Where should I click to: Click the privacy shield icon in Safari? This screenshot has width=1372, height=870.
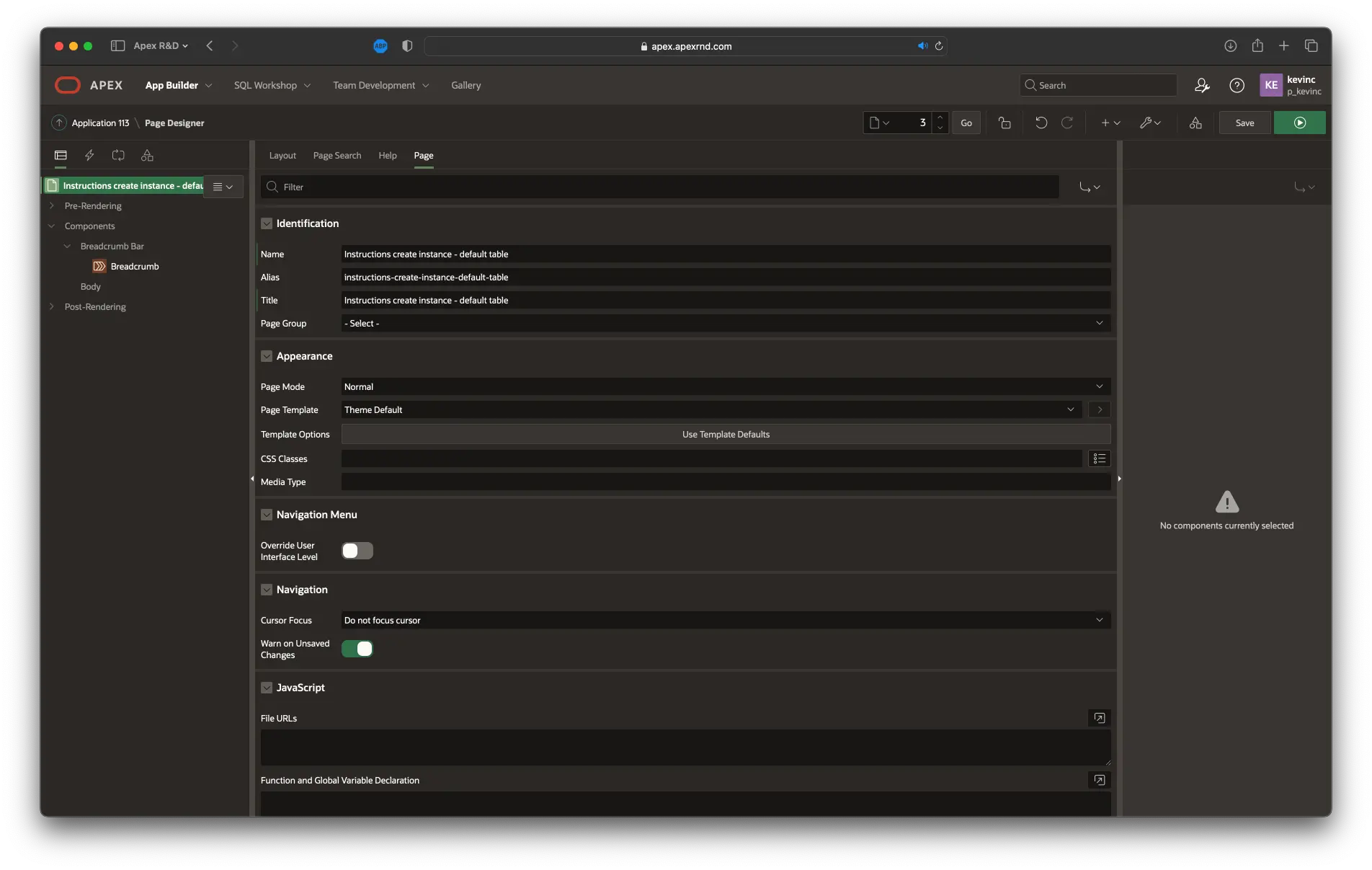(x=407, y=45)
